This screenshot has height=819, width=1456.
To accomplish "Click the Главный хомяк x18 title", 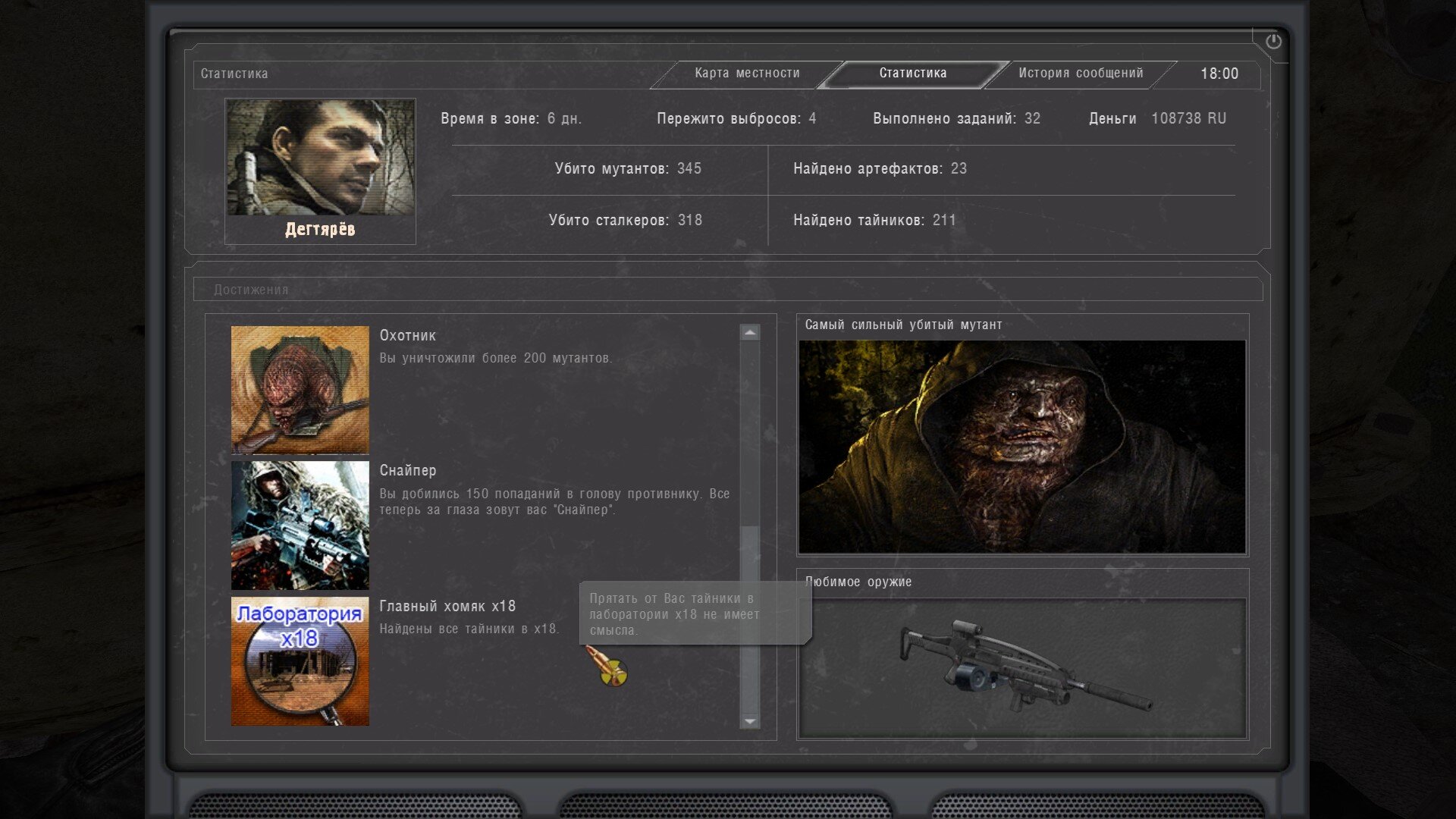I will tap(447, 606).
